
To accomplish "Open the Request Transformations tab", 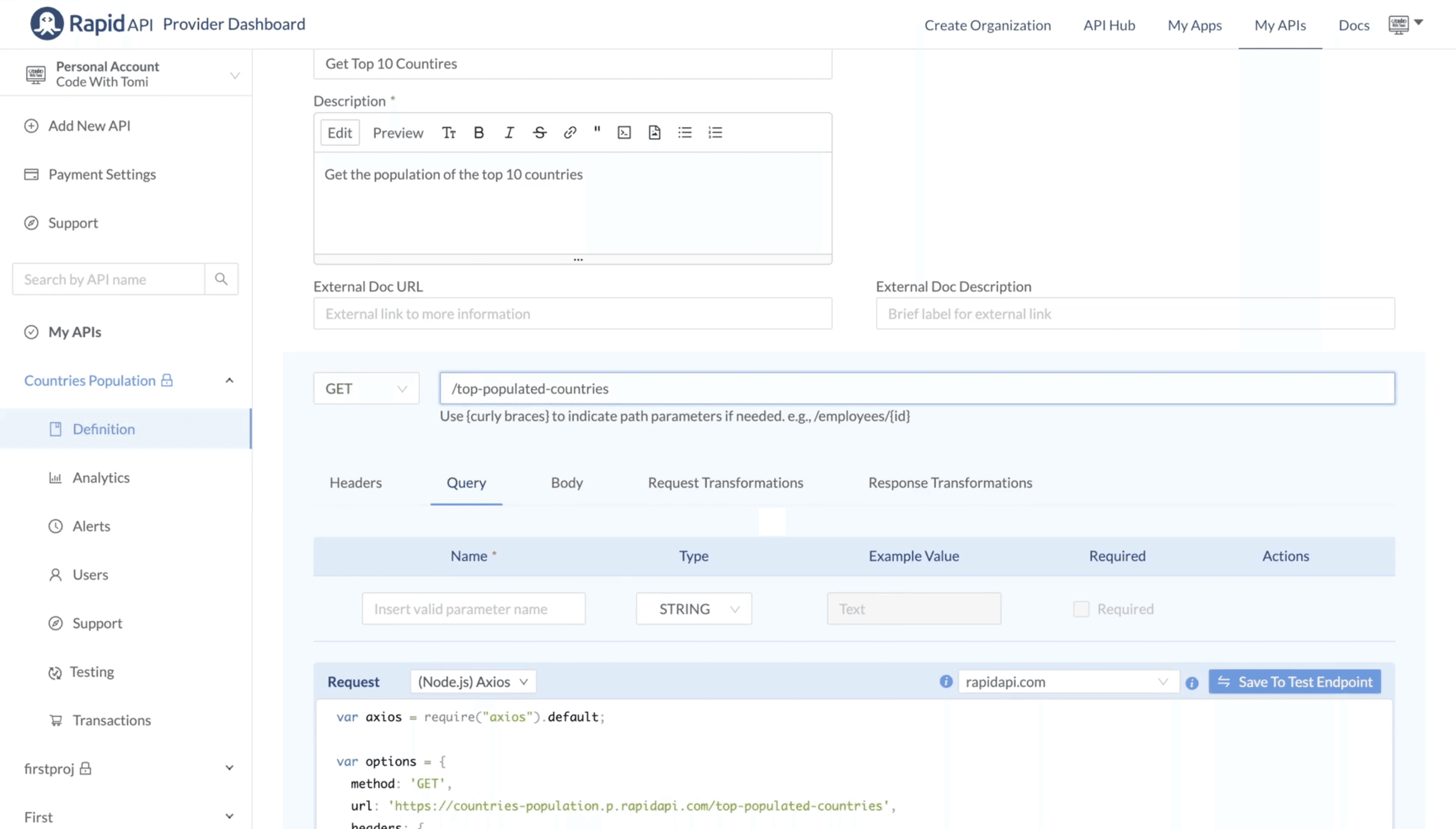I will [725, 483].
